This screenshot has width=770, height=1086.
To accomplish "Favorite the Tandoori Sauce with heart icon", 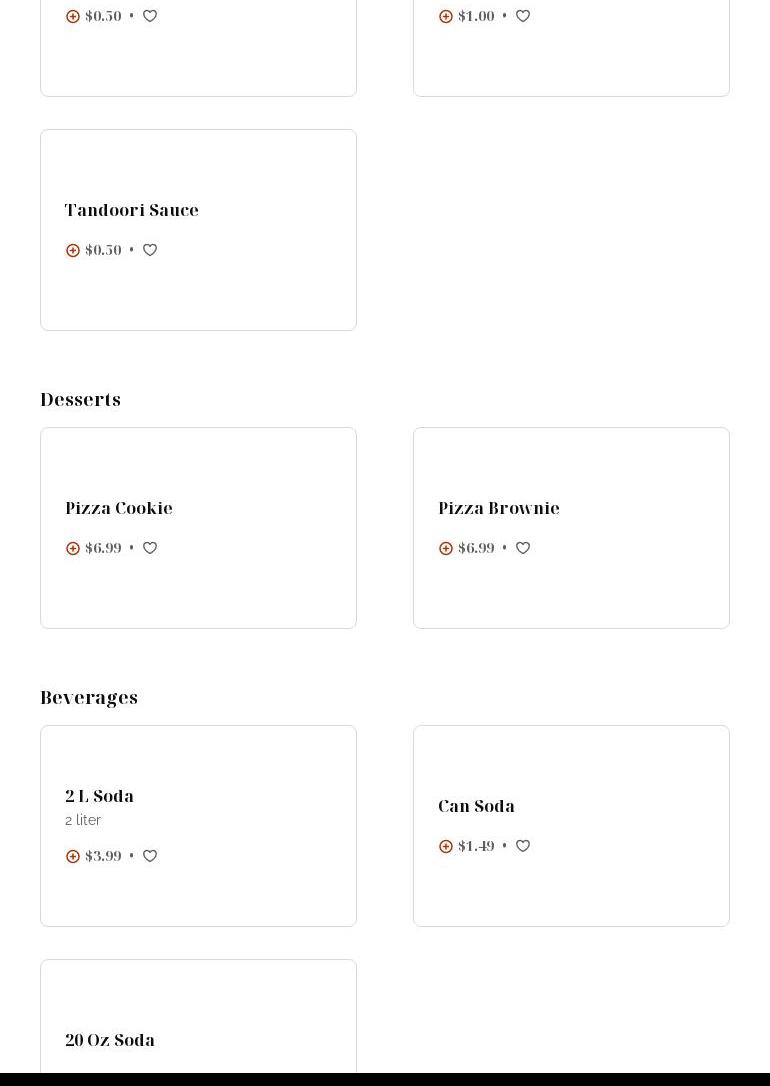I will click(150, 250).
